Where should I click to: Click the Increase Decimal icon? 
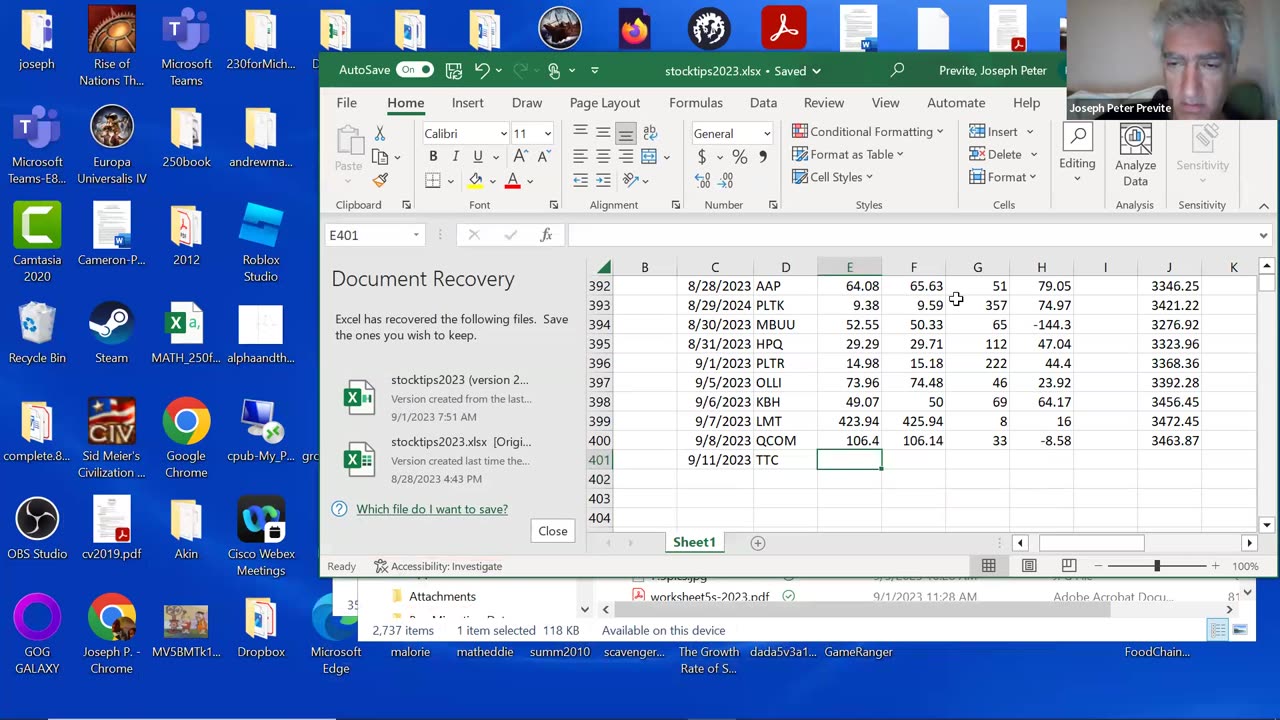pyautogui.click(x=702, y=181)
